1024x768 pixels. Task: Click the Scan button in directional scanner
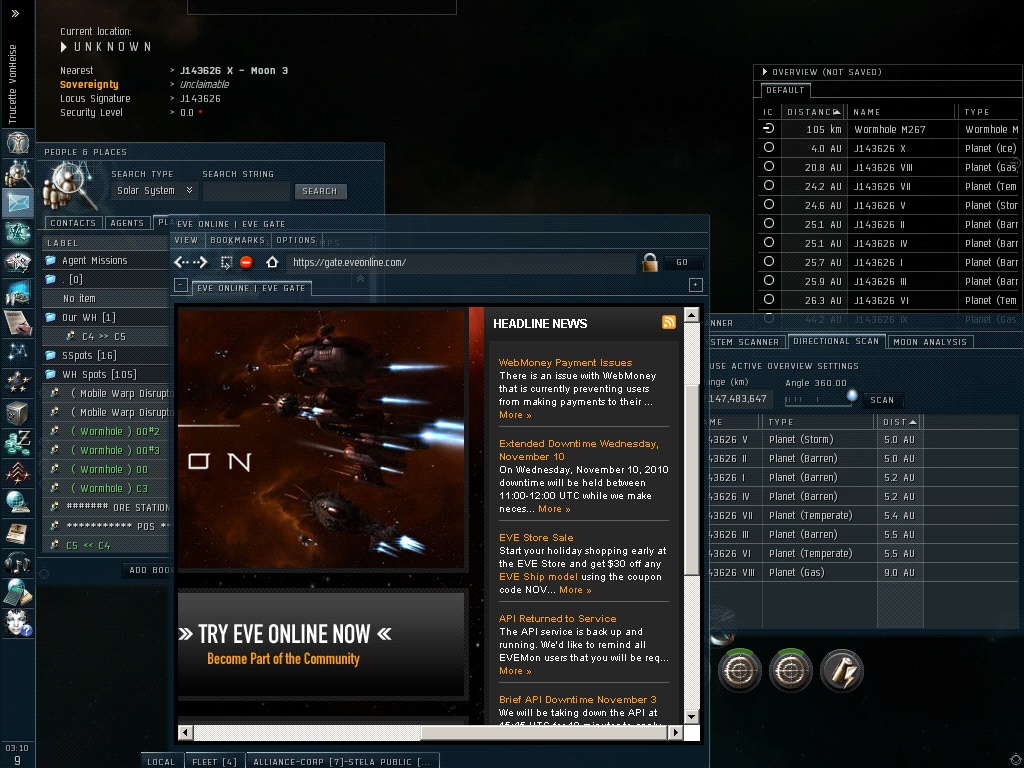[x=882, y=400]
